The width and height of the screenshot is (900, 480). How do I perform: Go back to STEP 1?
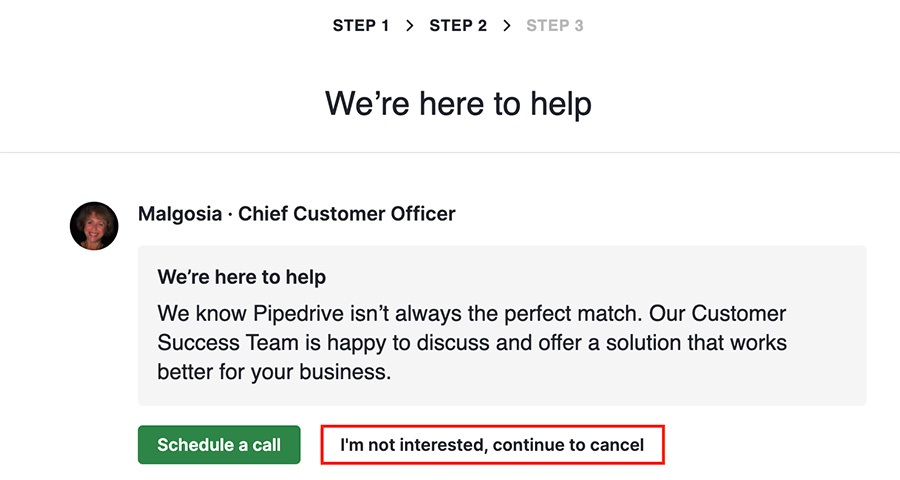[361, 26]
